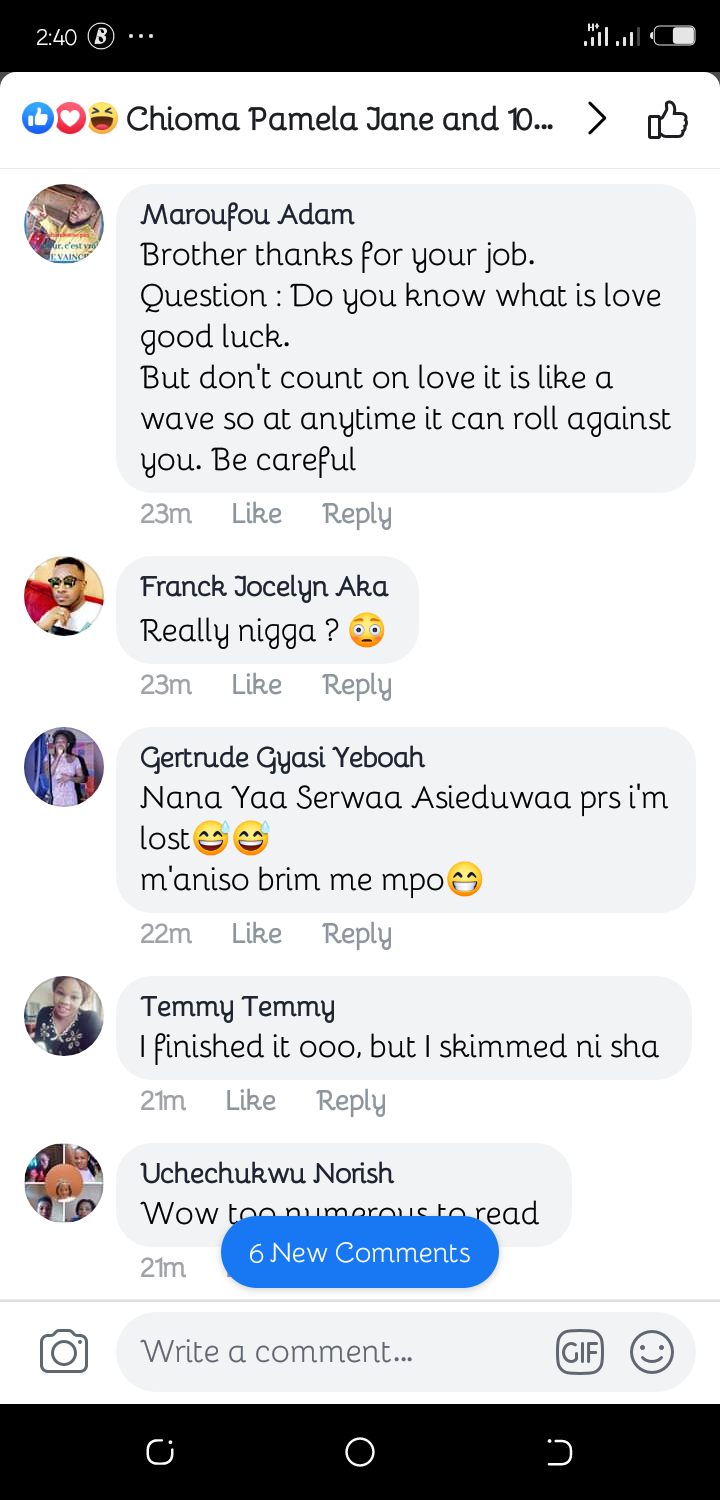
Task: View who reacted: Chioma Pamela Jane and others
Action: [x=339, y=120]
